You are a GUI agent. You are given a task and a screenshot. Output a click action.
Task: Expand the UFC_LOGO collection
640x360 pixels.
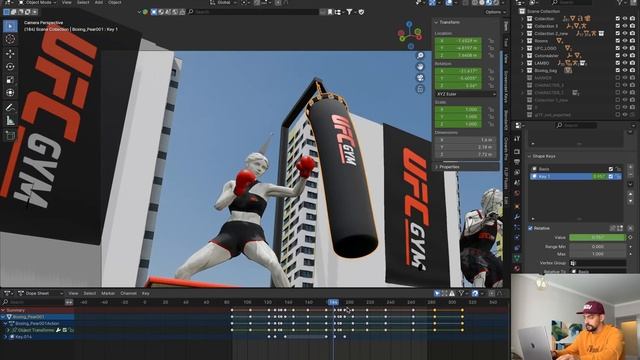[522, 48]
